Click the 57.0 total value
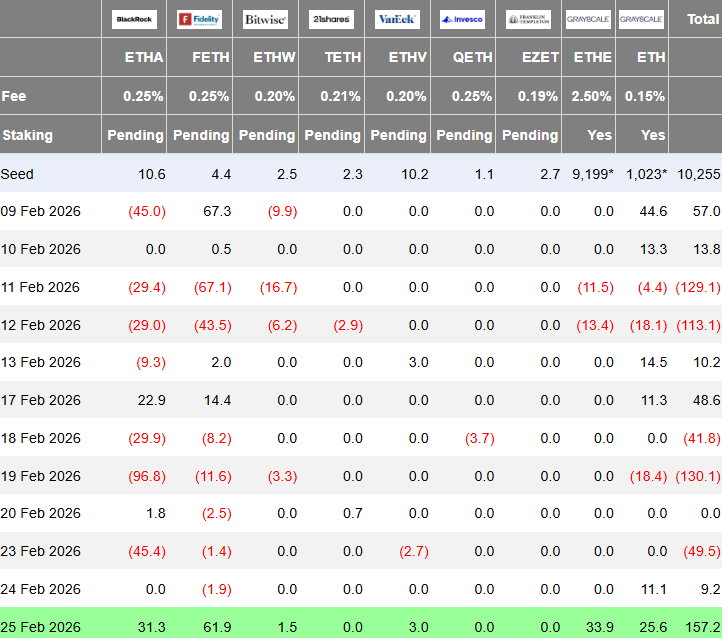This screenshot has height=638, width=722. coord(706,211)
